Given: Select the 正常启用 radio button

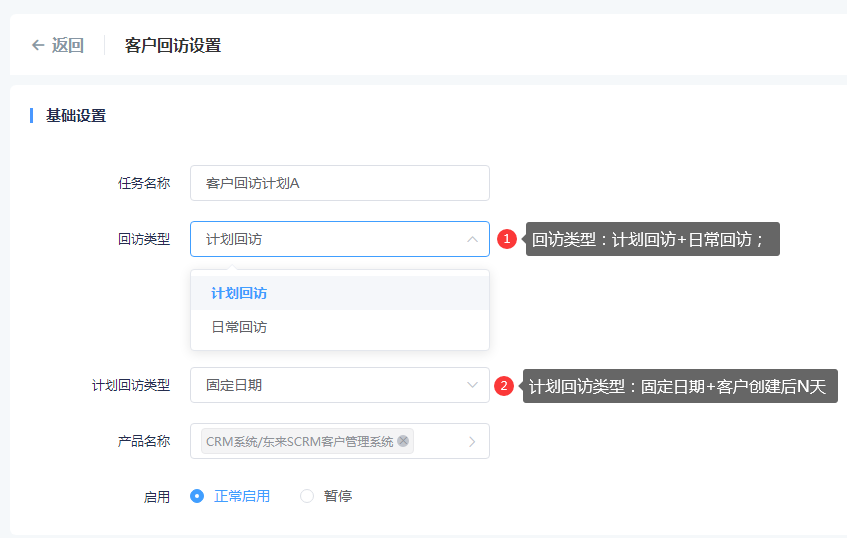Looking at the screenshot, I should pyautogui.click(x=197, y=496).
